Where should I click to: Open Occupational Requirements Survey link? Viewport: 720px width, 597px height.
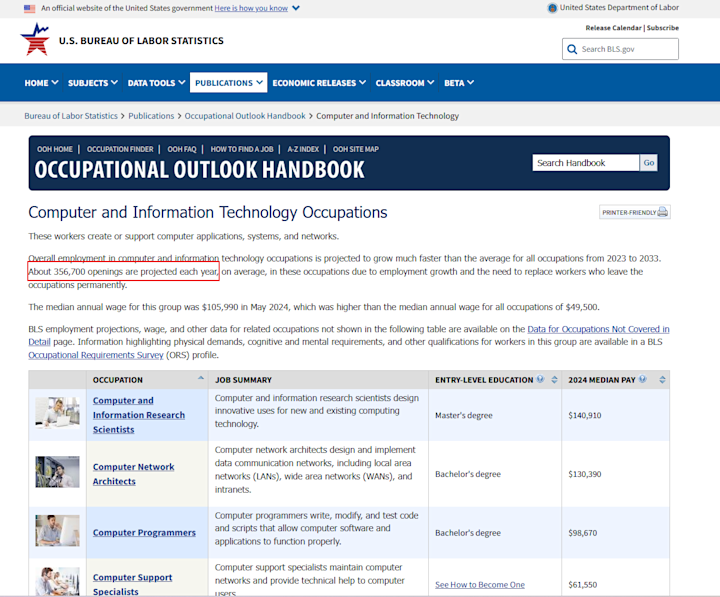96,355
